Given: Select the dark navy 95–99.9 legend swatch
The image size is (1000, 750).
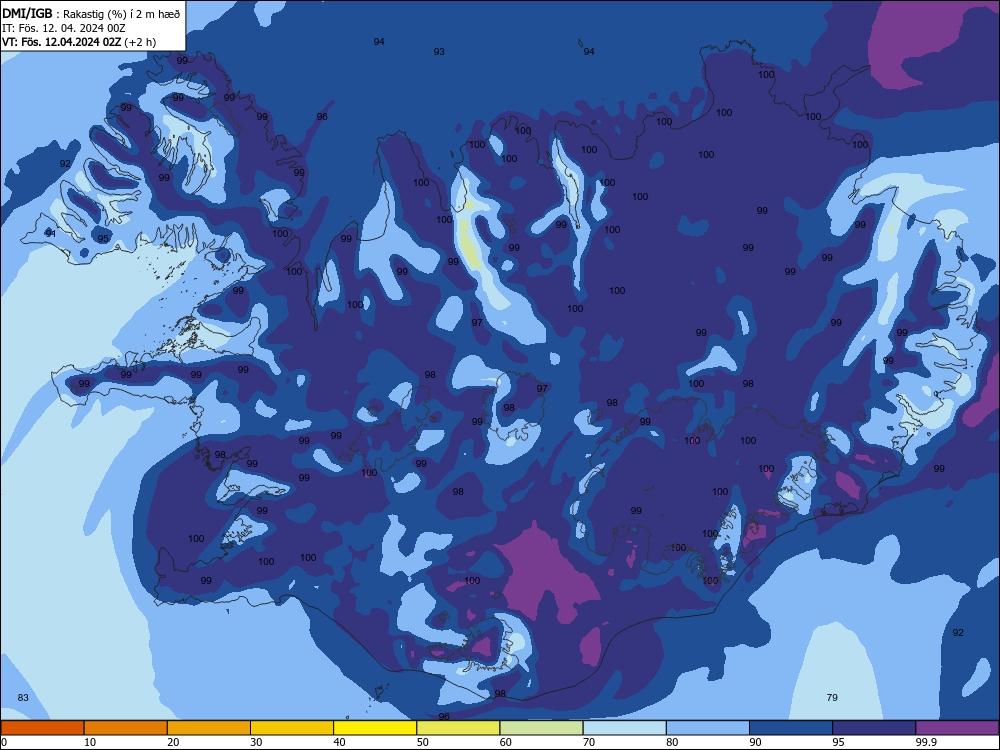Looking at the screenshot, I should pos(874,728).
